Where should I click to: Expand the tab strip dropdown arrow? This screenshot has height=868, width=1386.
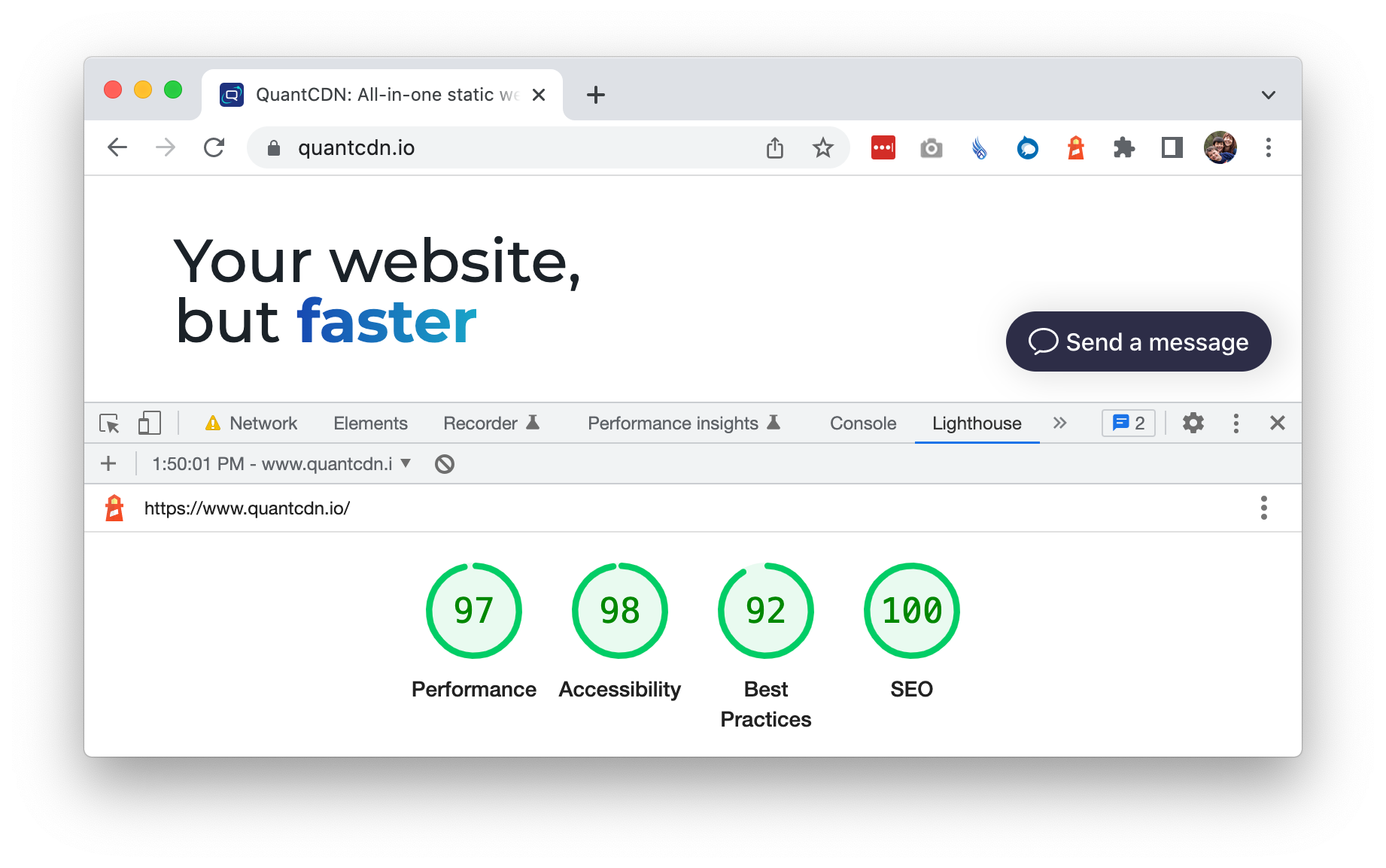coord(1268,94)
